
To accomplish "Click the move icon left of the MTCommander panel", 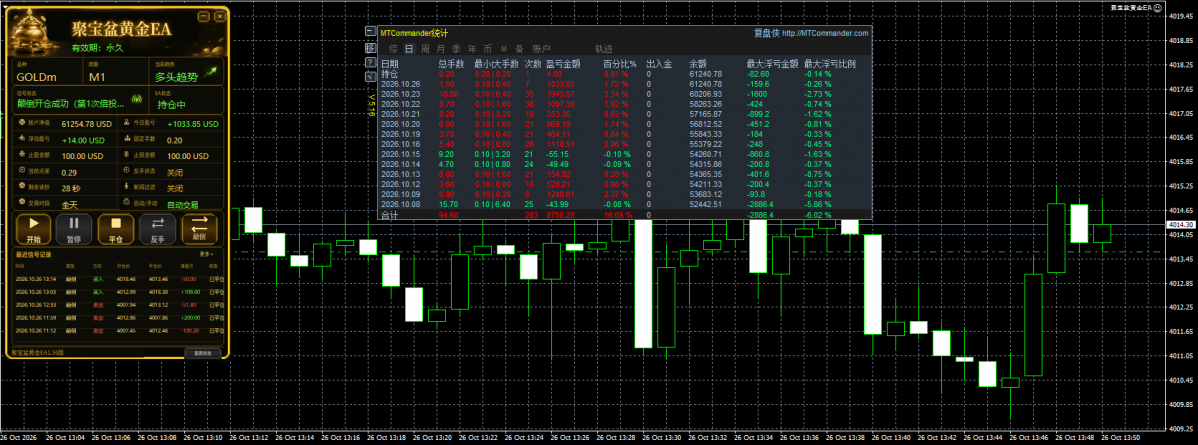I will 370,47.
